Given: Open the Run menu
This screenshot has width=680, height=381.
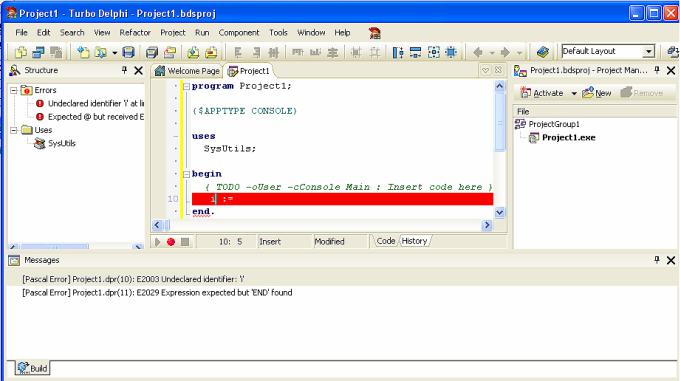Looking at the screenshot, I should coord(202,33).
